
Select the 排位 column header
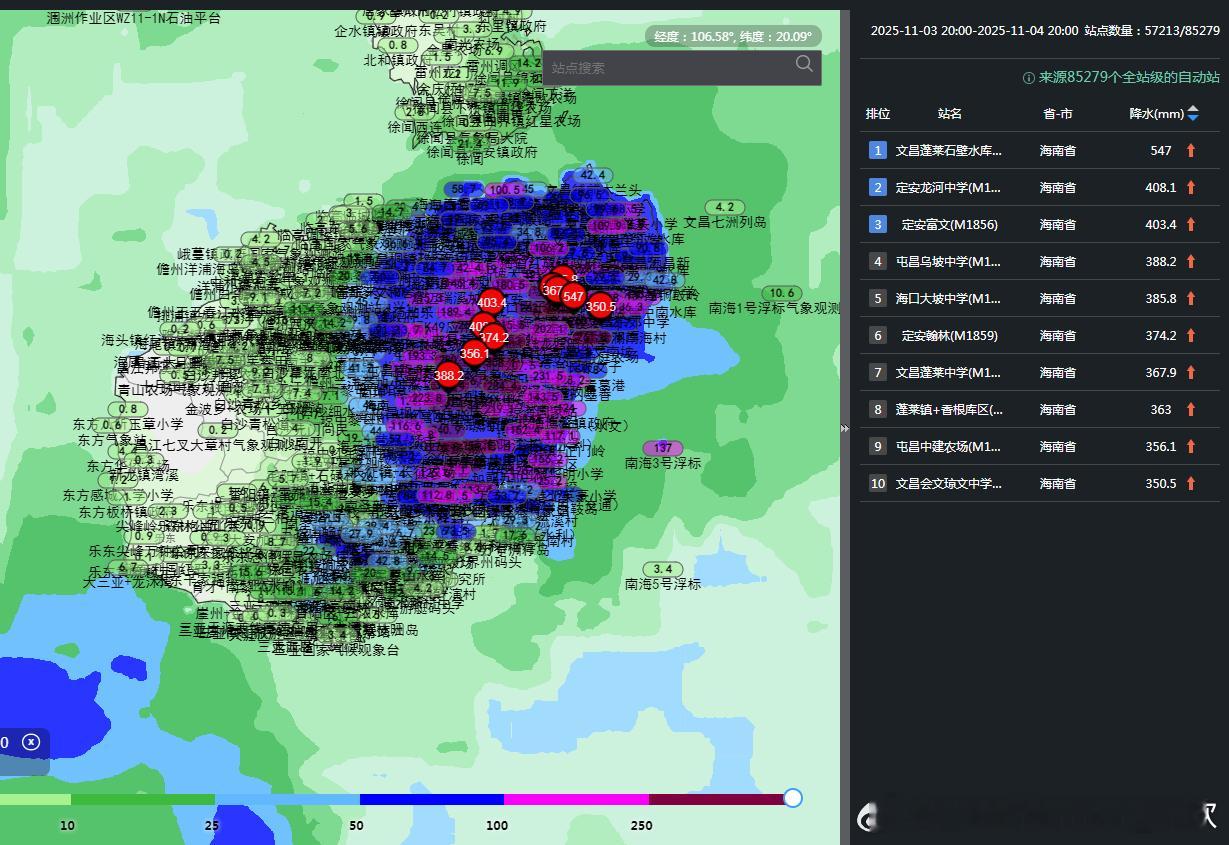877,114
